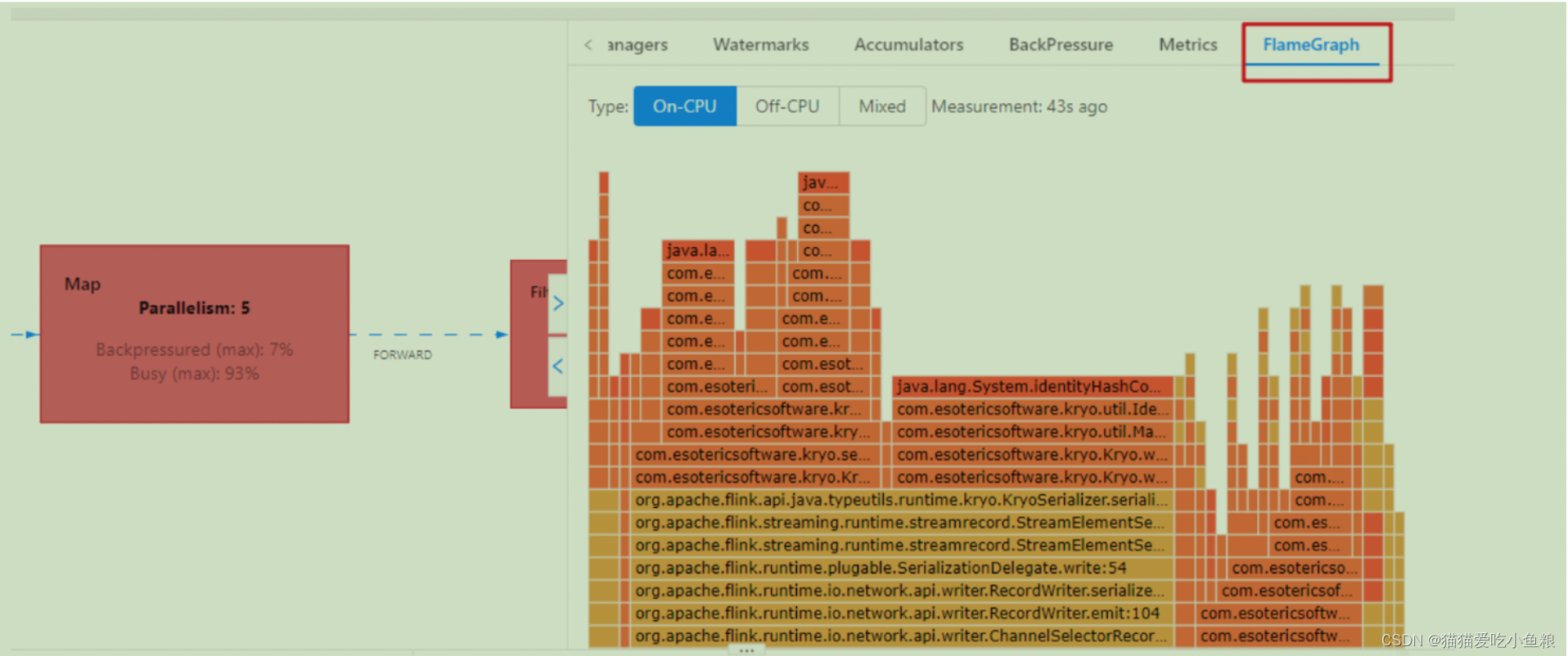Open the BackPressure tab
The height and width of the screenshot is (656, 1568).
tap(1061, 45)
